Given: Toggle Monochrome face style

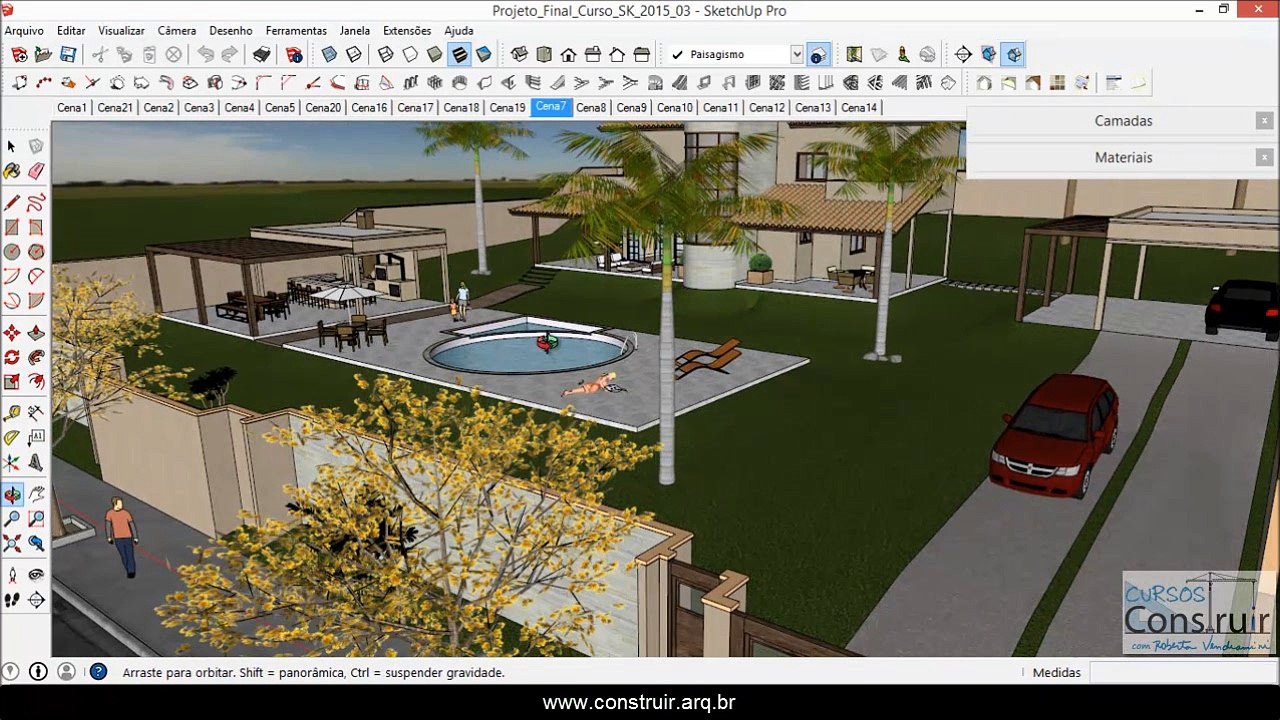Looking at the screenshot, I should (484, 54).
